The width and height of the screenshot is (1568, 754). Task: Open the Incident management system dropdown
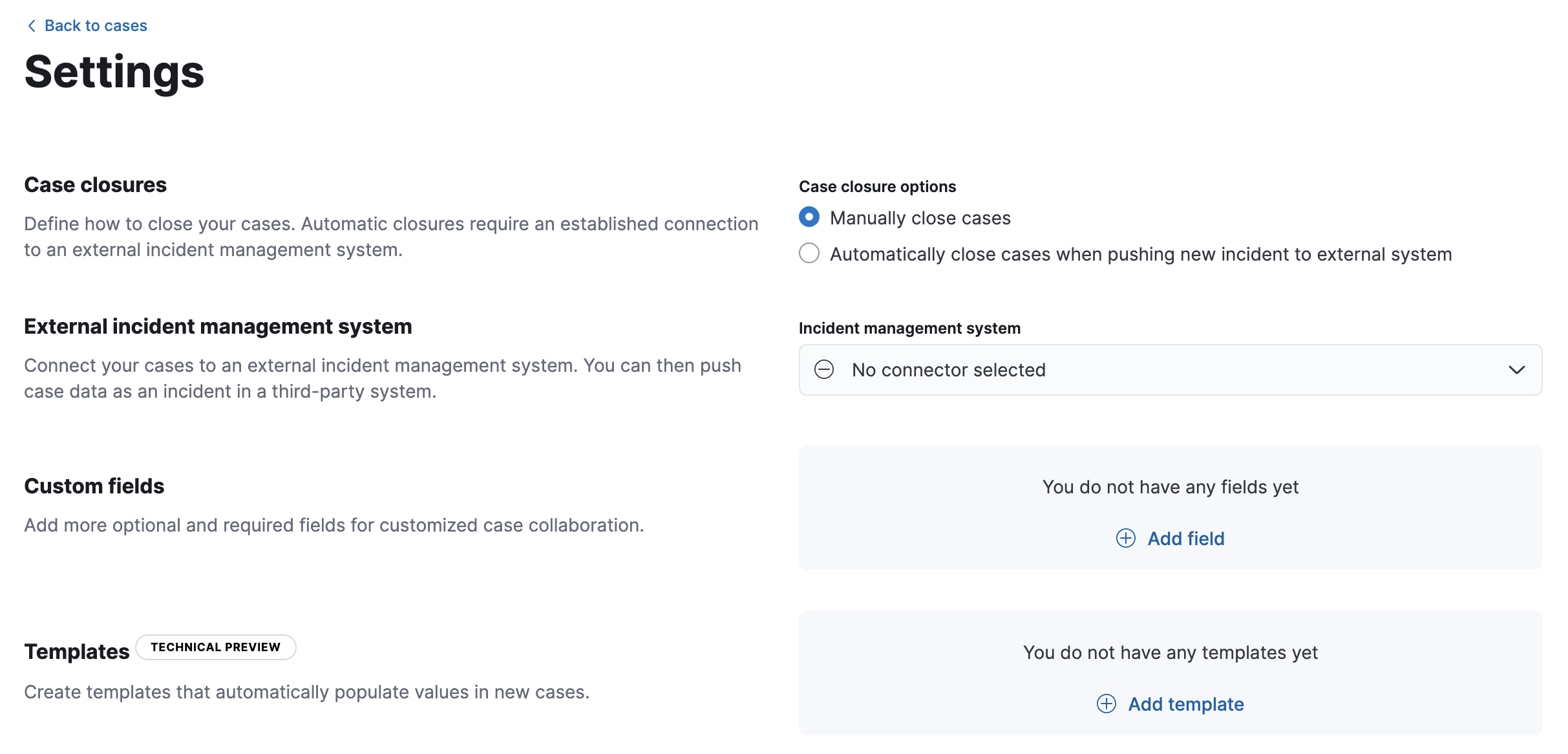pos(1169,370)
